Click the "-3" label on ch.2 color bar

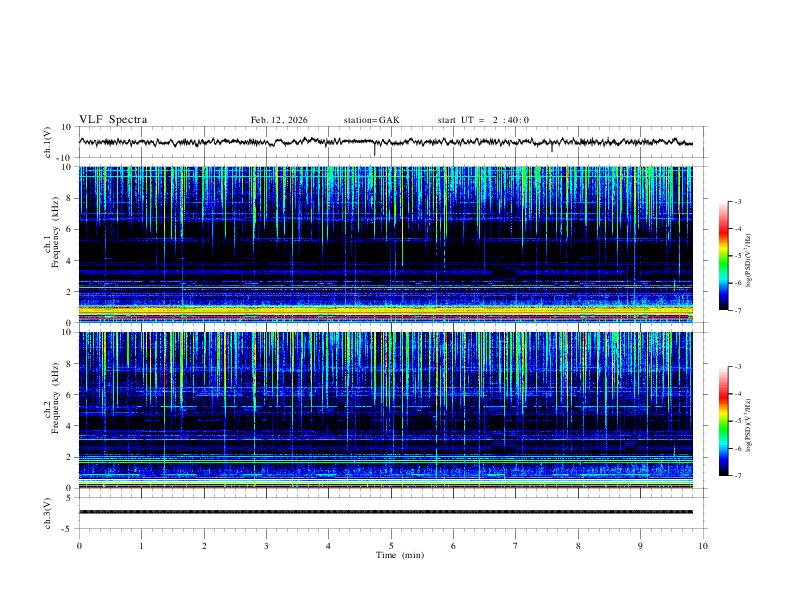coord(737,367)
